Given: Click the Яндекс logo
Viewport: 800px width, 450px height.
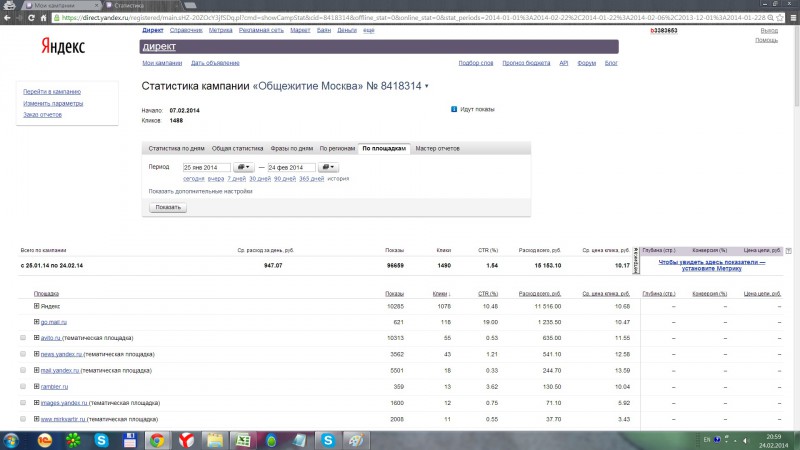Looking at the screenshot, I should click(63, 46).
